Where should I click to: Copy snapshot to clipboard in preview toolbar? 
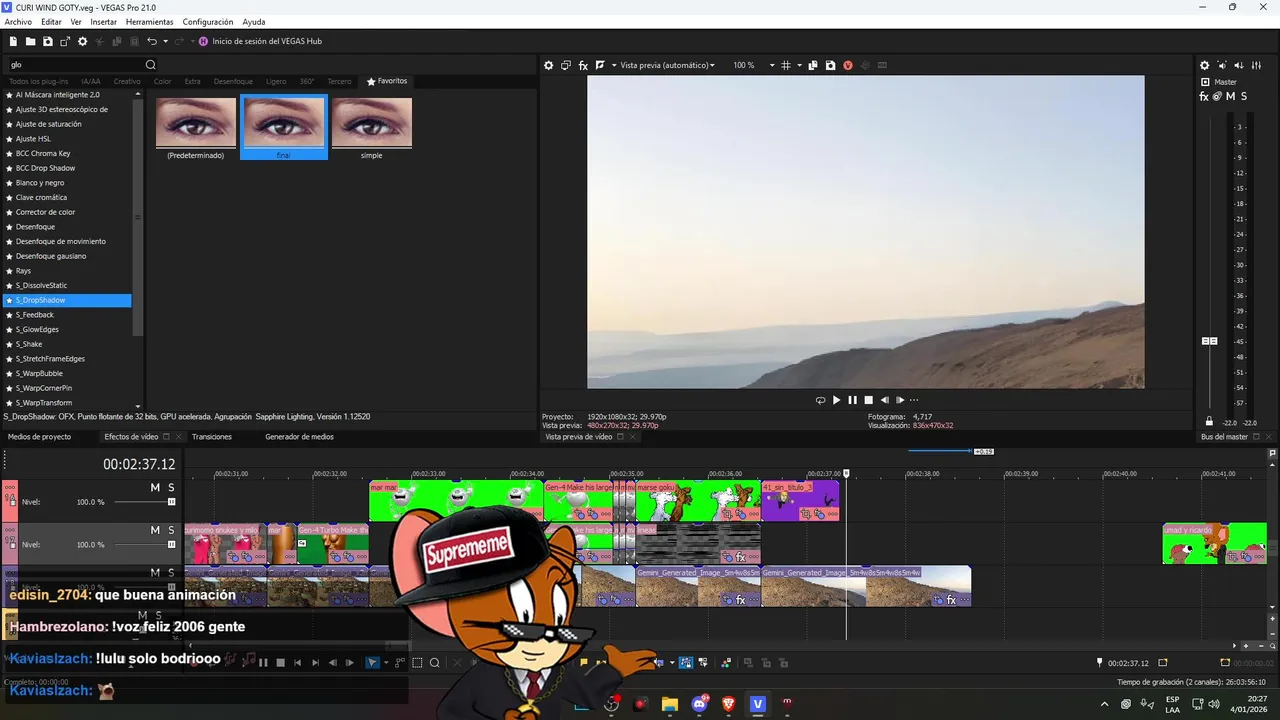813,65
